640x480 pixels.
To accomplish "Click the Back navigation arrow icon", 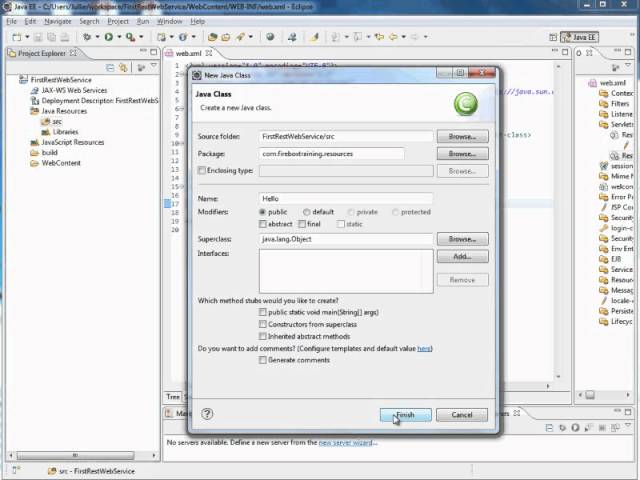I will [x=393, y=37].
